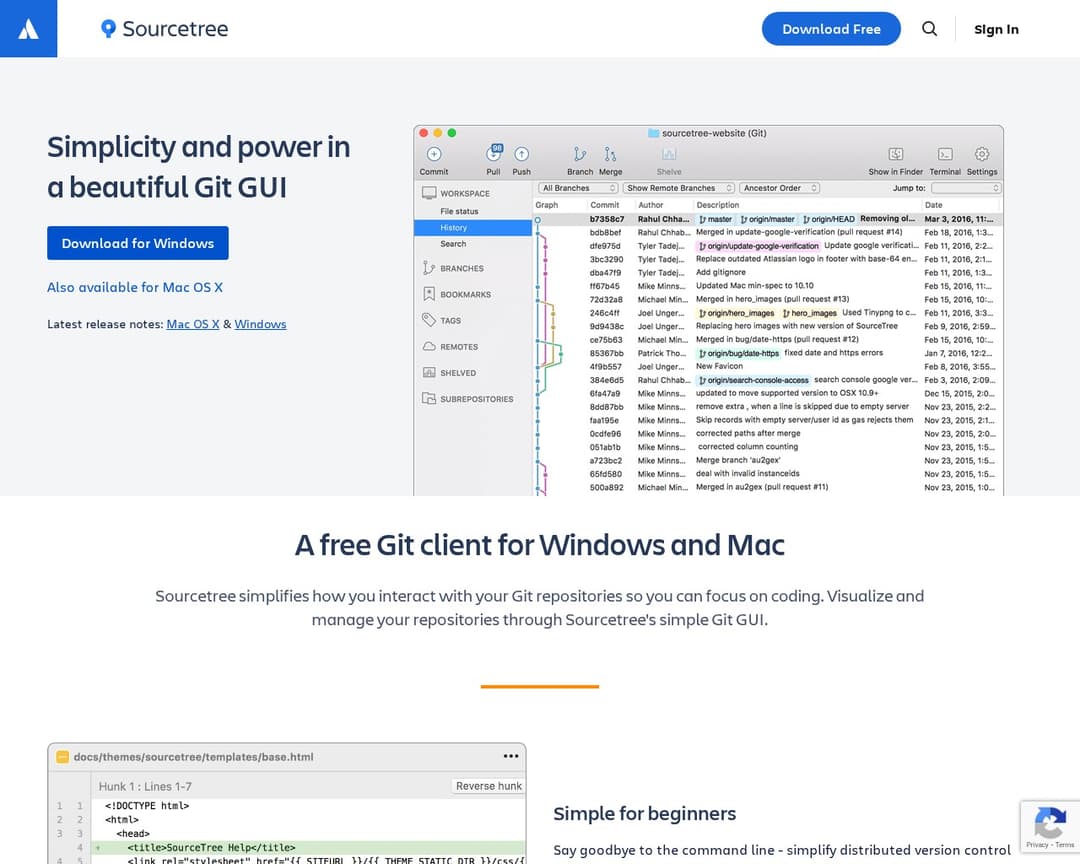Click the SourceTree Help title code line
This screenshot has height=864, width=1080.
[x=308, y=847]
